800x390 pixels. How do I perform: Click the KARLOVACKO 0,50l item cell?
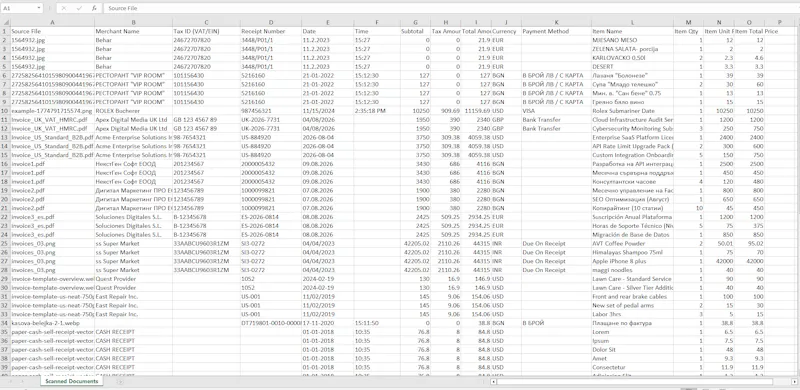point(632,58)
